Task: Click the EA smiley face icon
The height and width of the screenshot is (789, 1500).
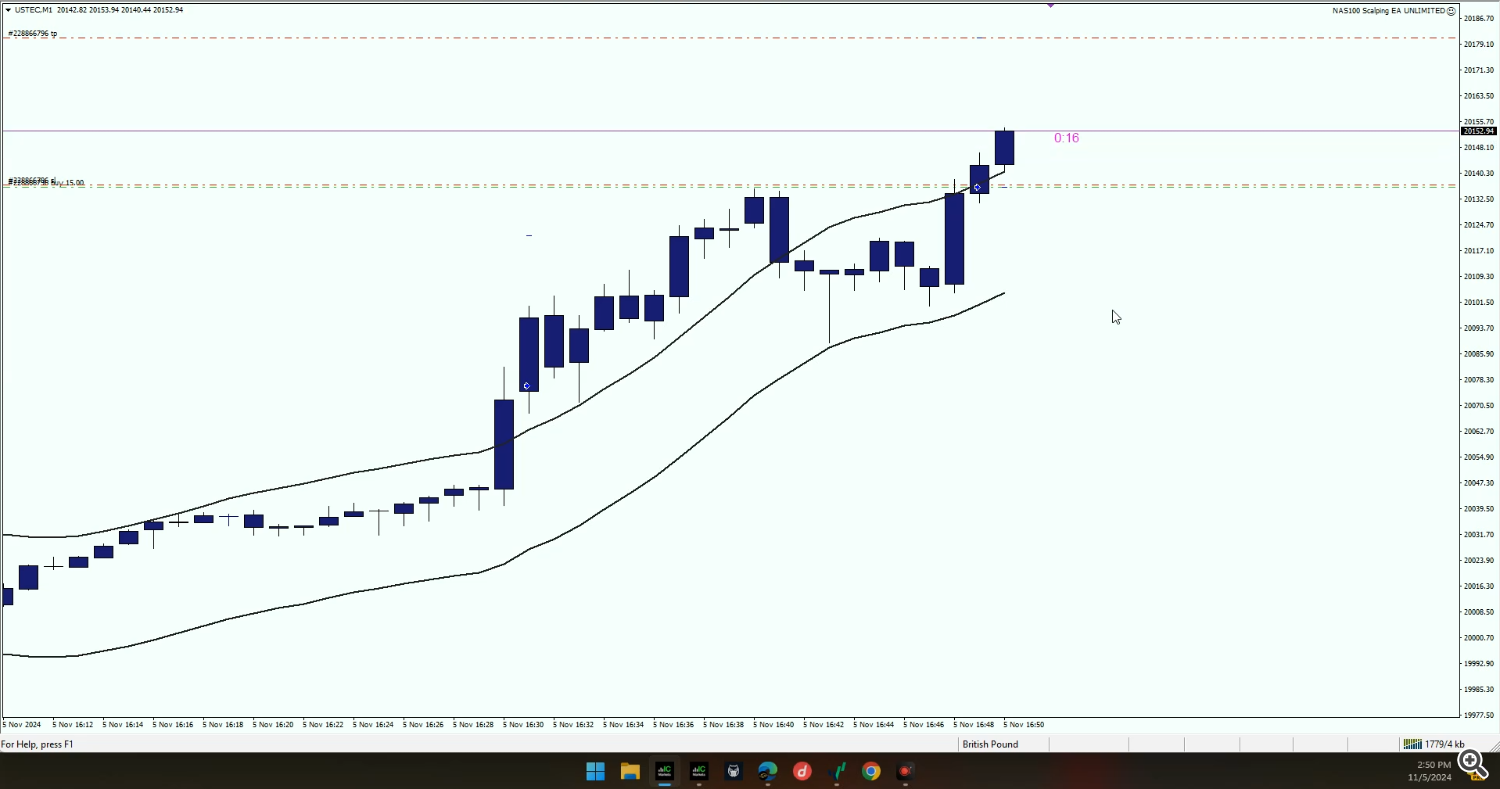Action: coord(1451,10)
